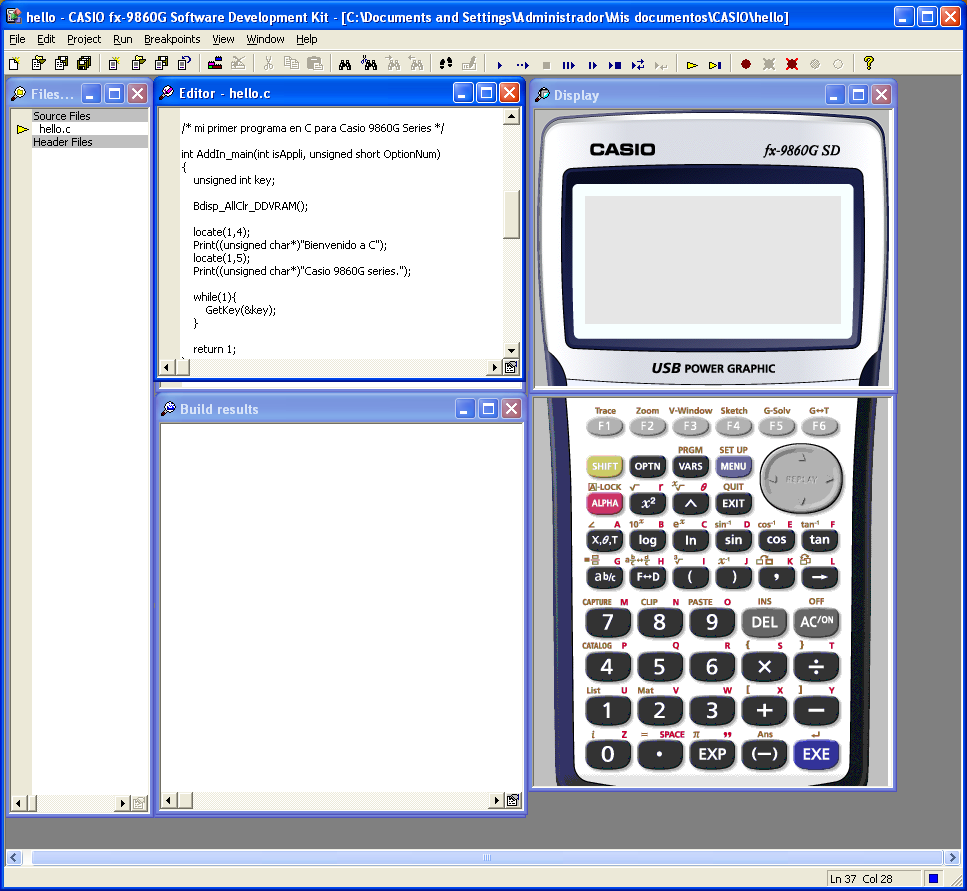967x891 pixels.
Task: Click the VARS calculator key
Action: [690, 466]
